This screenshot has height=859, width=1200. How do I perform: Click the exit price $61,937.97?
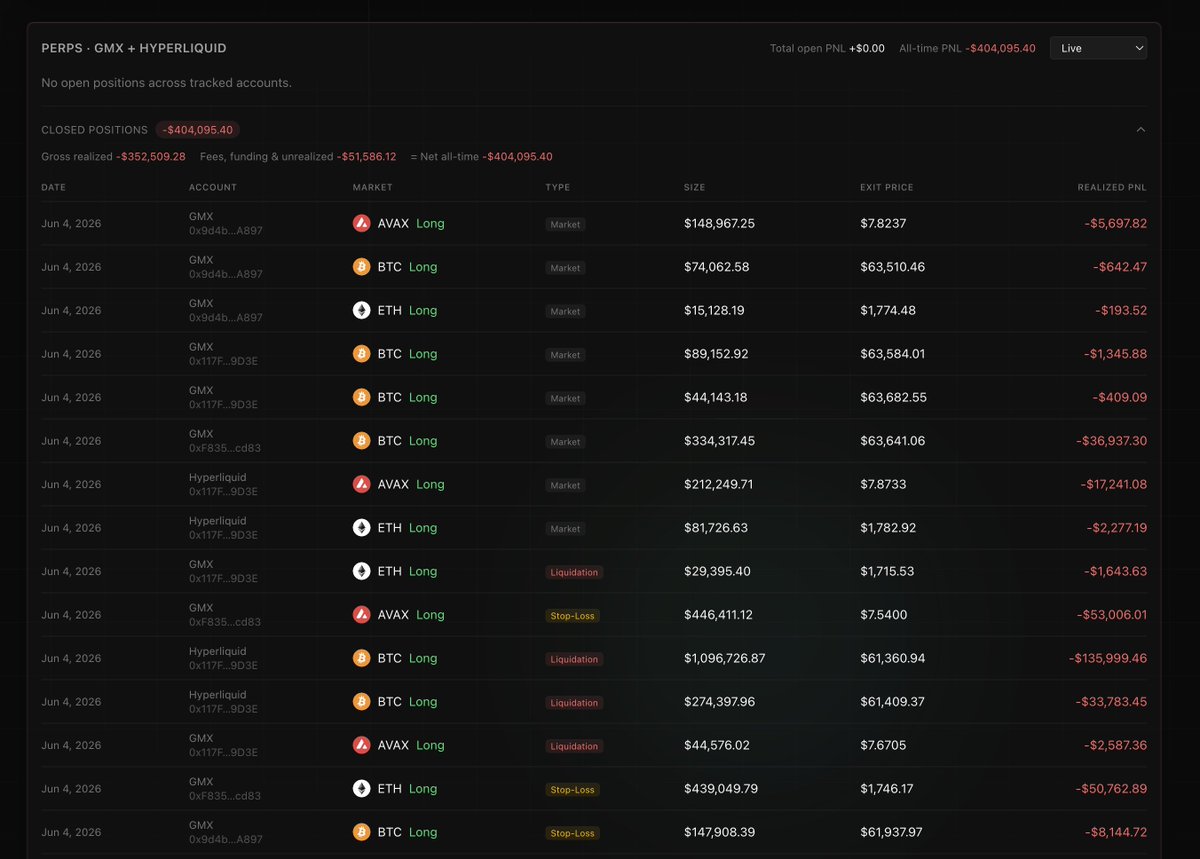pos(891,833)
